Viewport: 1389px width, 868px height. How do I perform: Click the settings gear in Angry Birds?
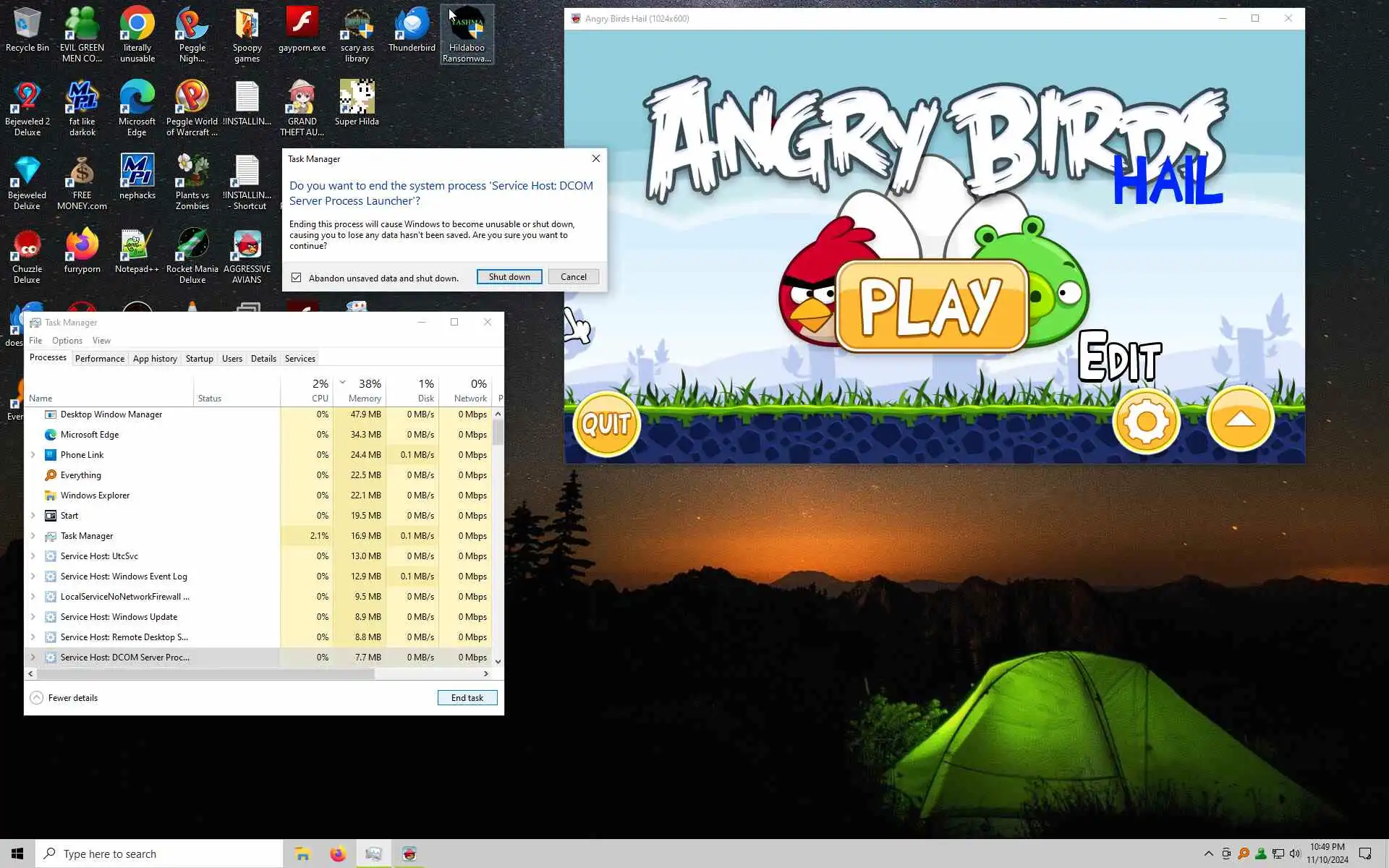click(1146, 421)
